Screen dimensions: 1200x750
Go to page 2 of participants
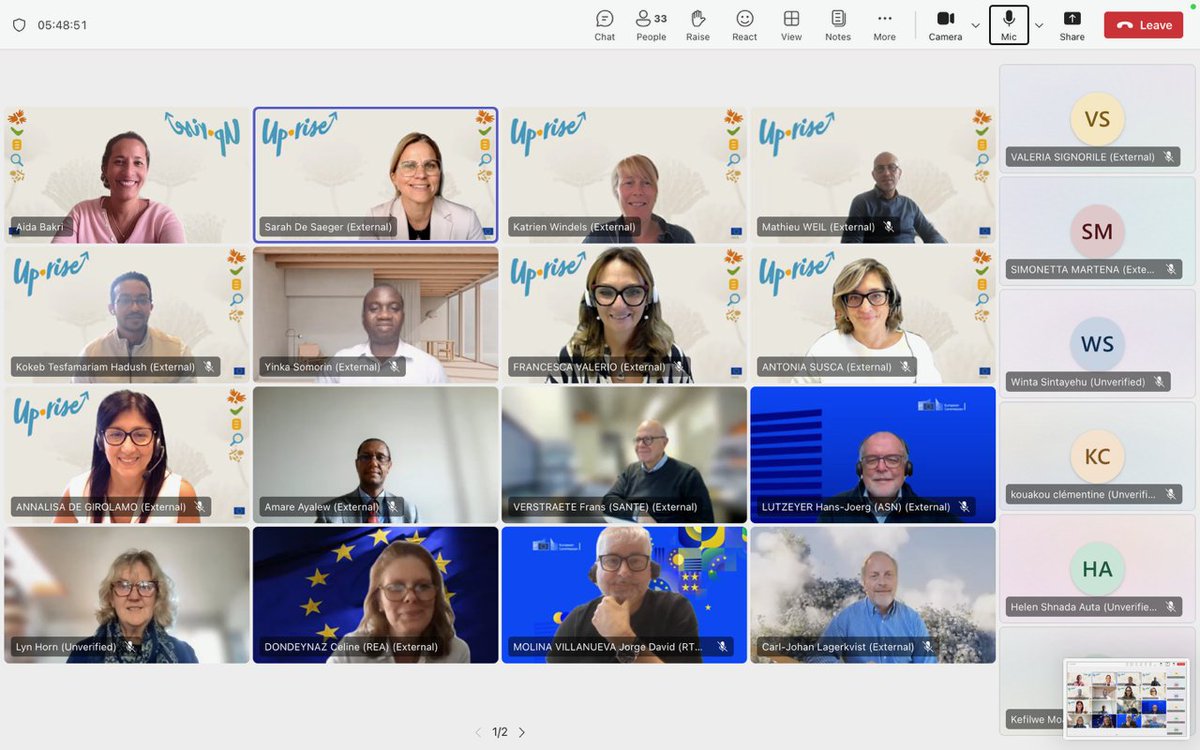point(521,732)
